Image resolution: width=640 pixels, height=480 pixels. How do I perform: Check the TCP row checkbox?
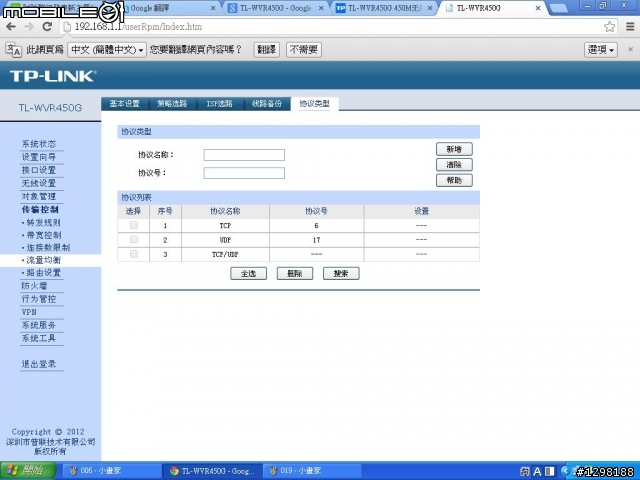pos(133,225)
